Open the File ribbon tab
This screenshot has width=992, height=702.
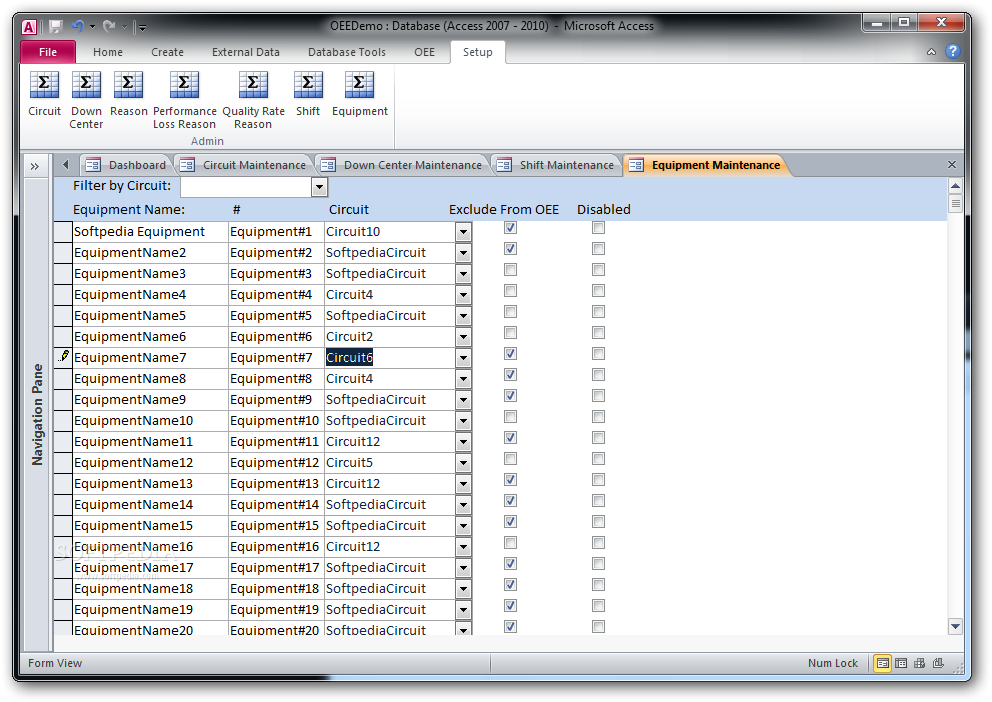(x=48, y=52)
